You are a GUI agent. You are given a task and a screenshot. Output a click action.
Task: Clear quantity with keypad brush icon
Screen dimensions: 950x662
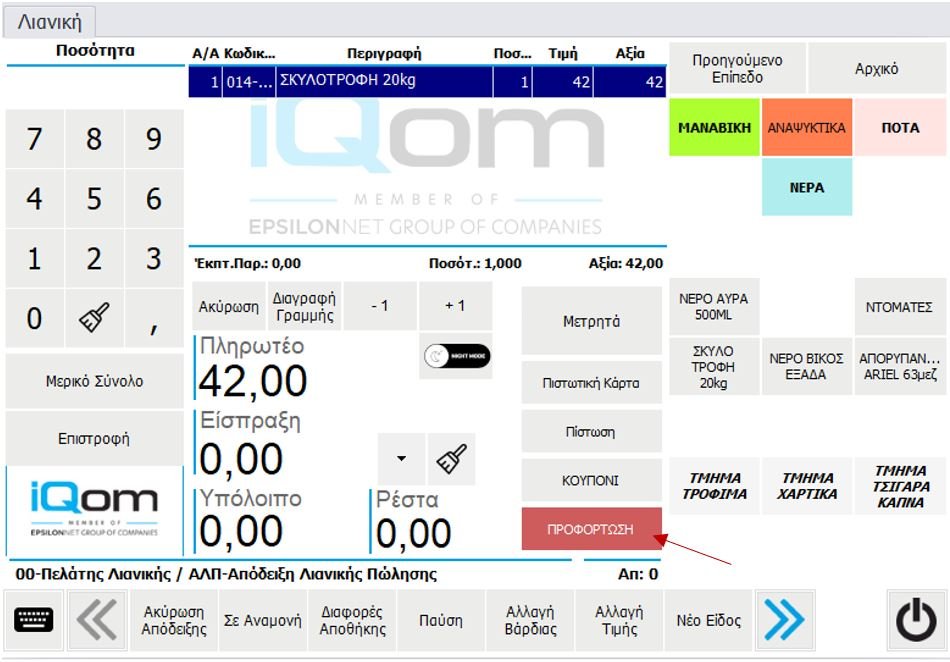(94, 319)
